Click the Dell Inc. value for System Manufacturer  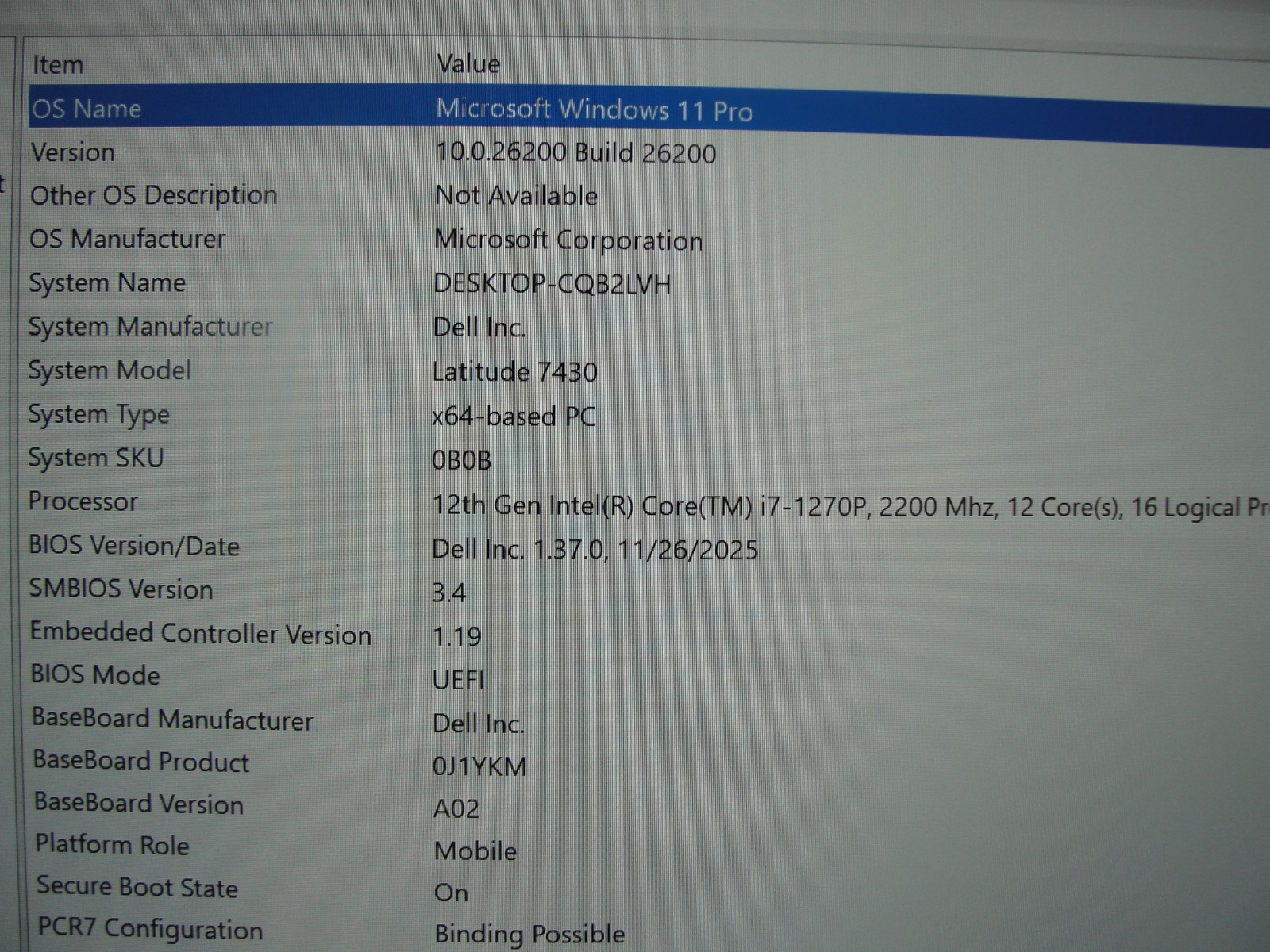[x=479, y=328]
